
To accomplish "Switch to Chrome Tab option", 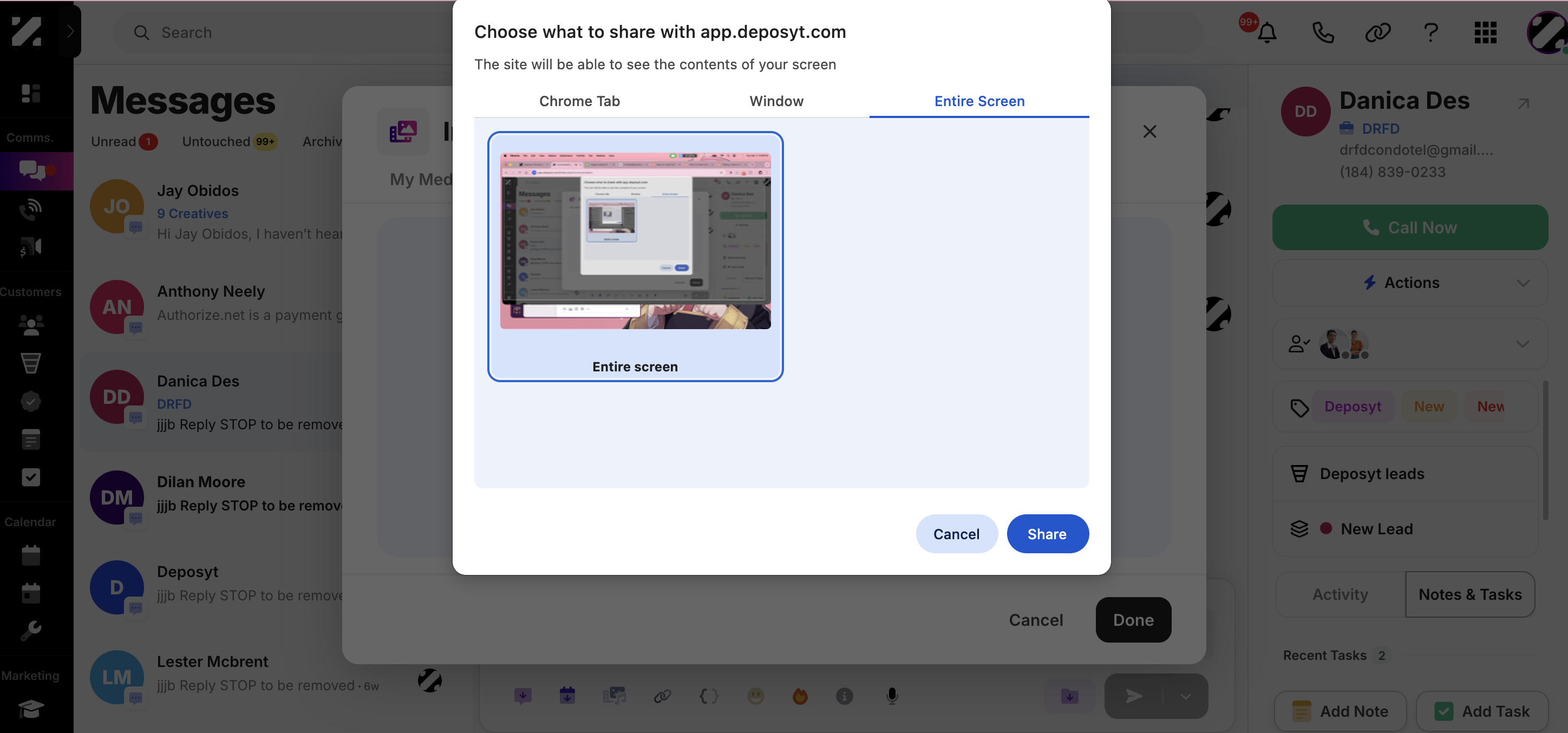I will [579, 101].
